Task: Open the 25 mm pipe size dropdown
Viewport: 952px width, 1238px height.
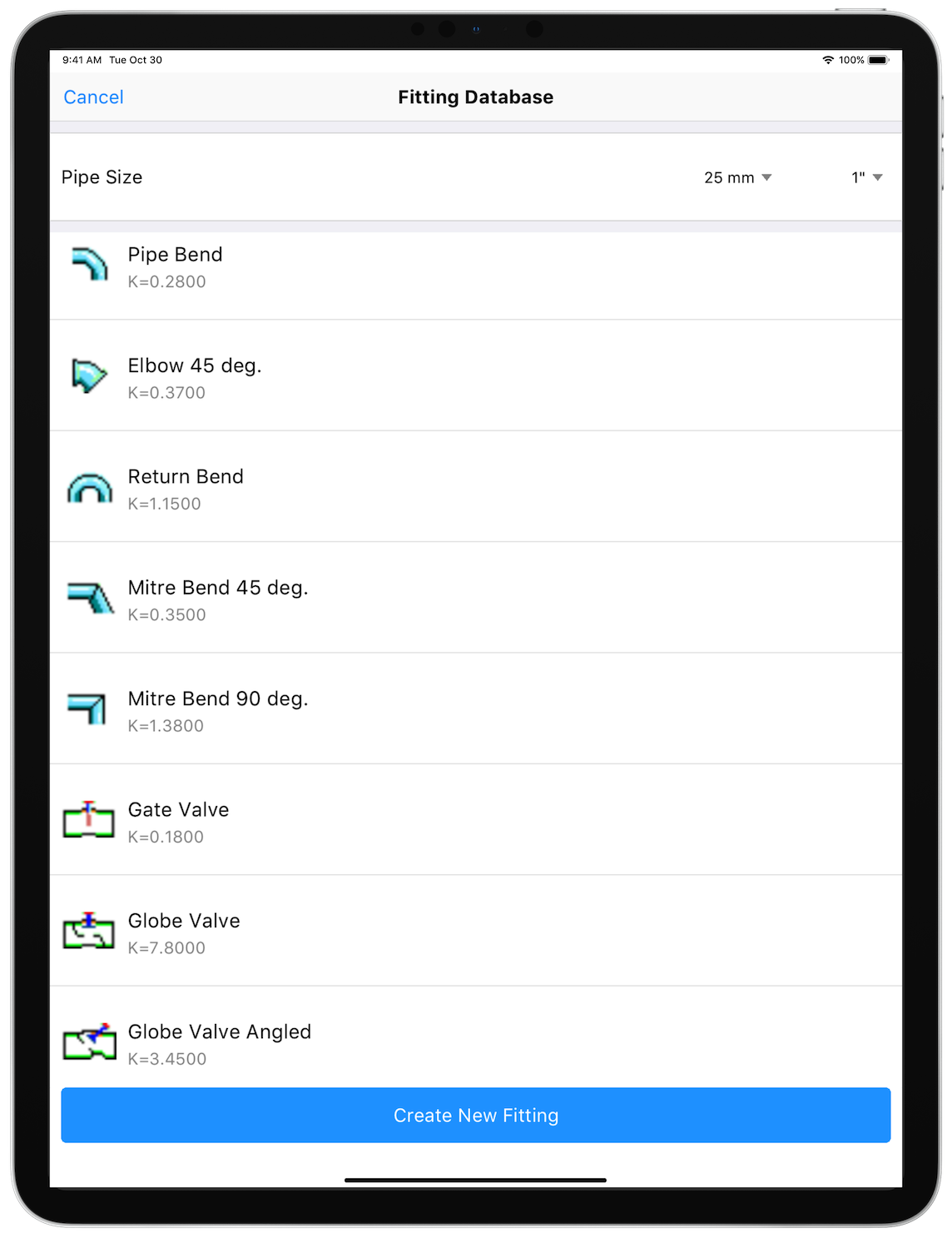Action: click(737, 177)
